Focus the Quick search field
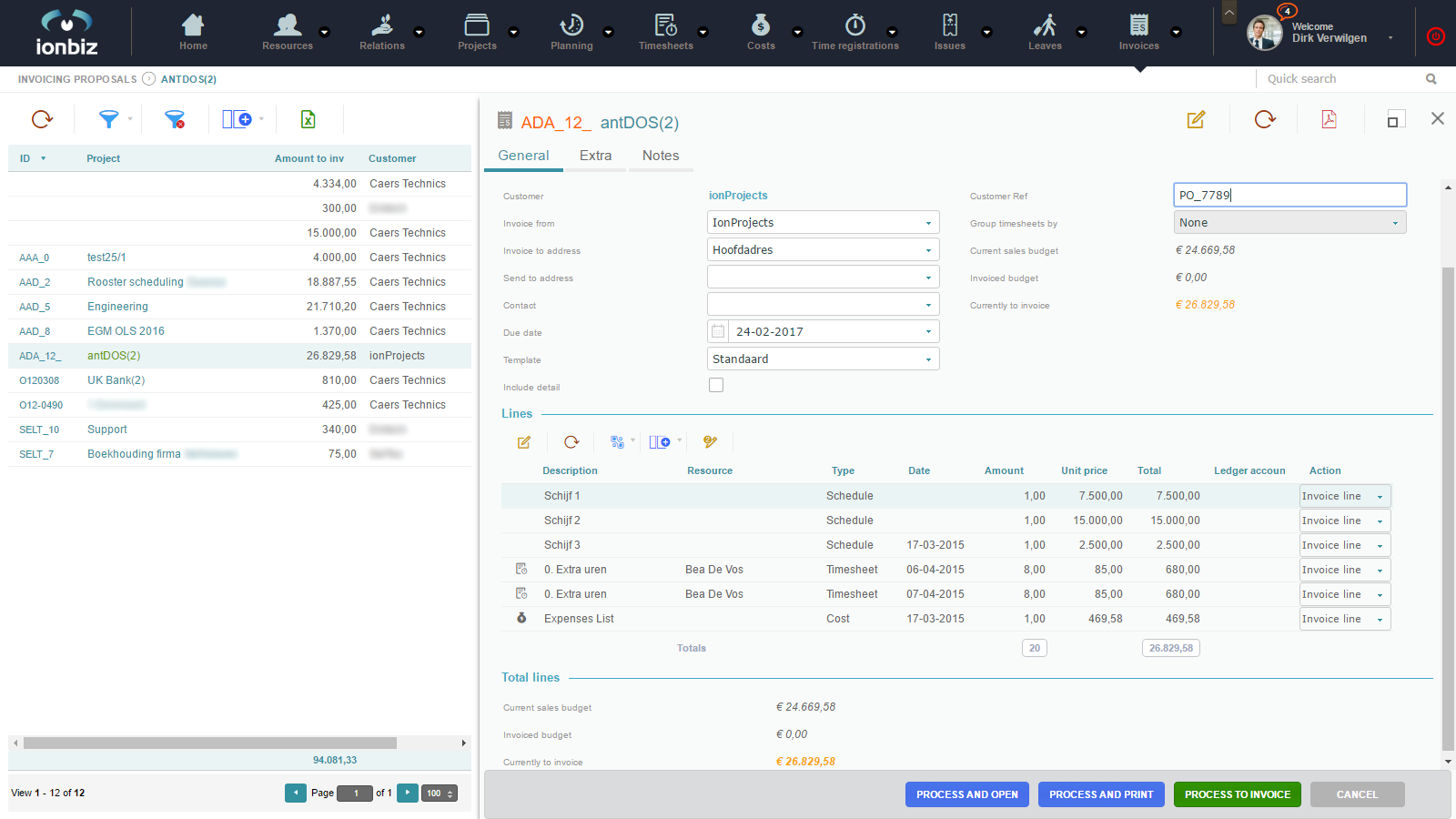Image resolution: width=1456 pixels, height=819 pixels. tap(1342, 79)
